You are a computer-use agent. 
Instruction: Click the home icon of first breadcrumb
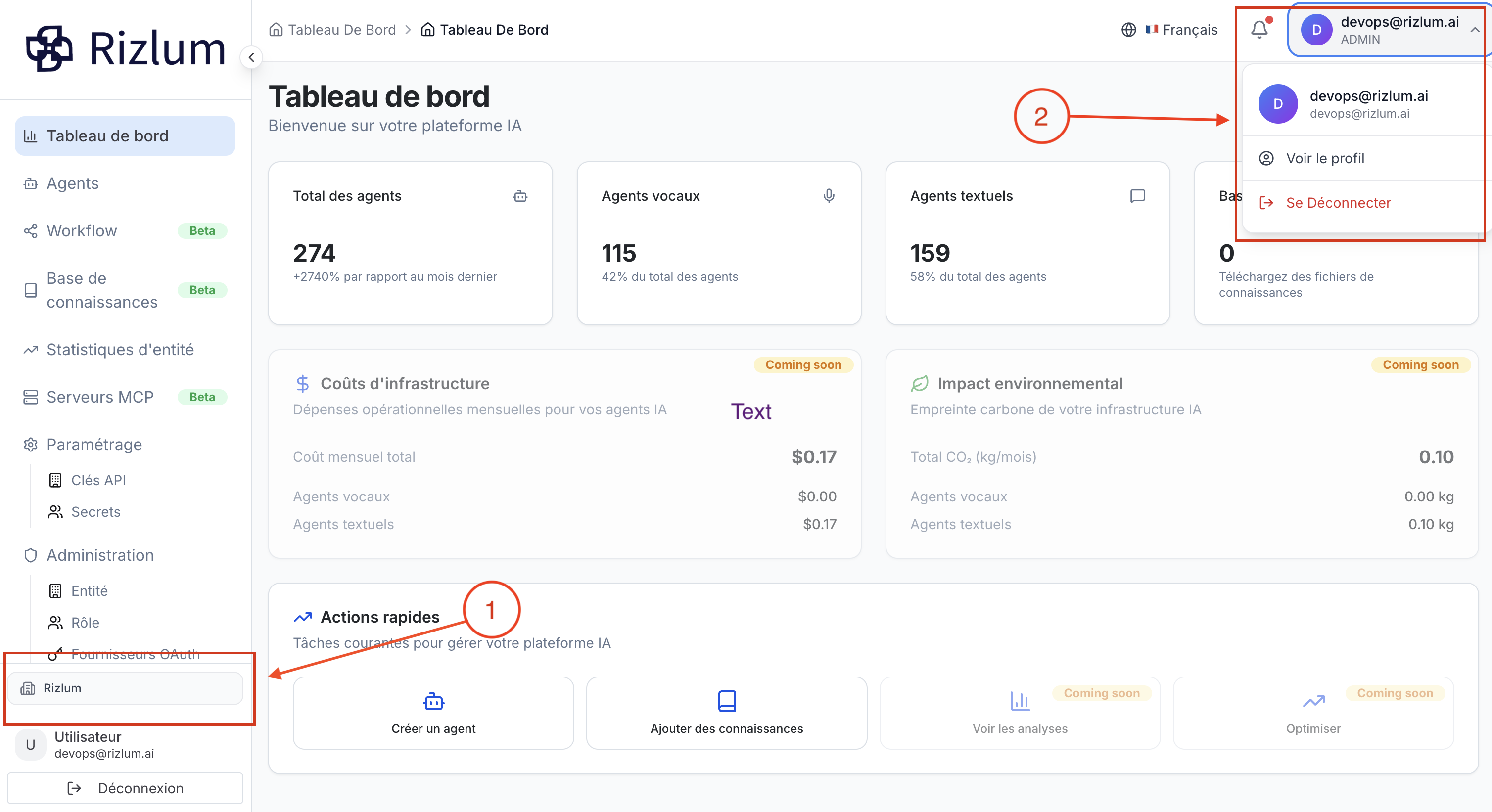(x=276, y=30)
